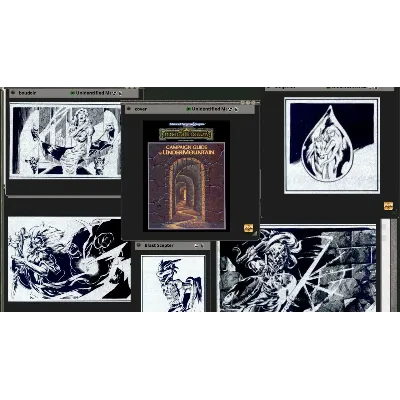
Task: Select the cover window title text
Action: [x=141, y=109]
